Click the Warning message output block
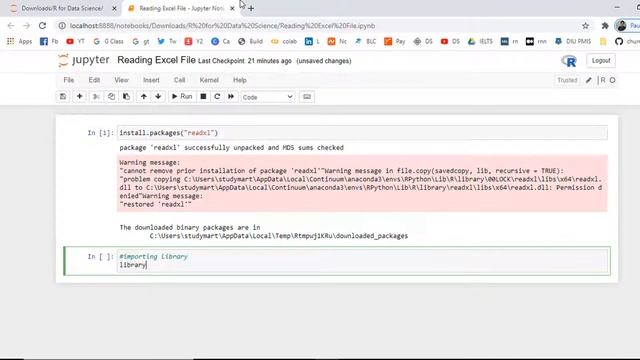 tap(362, 183)
